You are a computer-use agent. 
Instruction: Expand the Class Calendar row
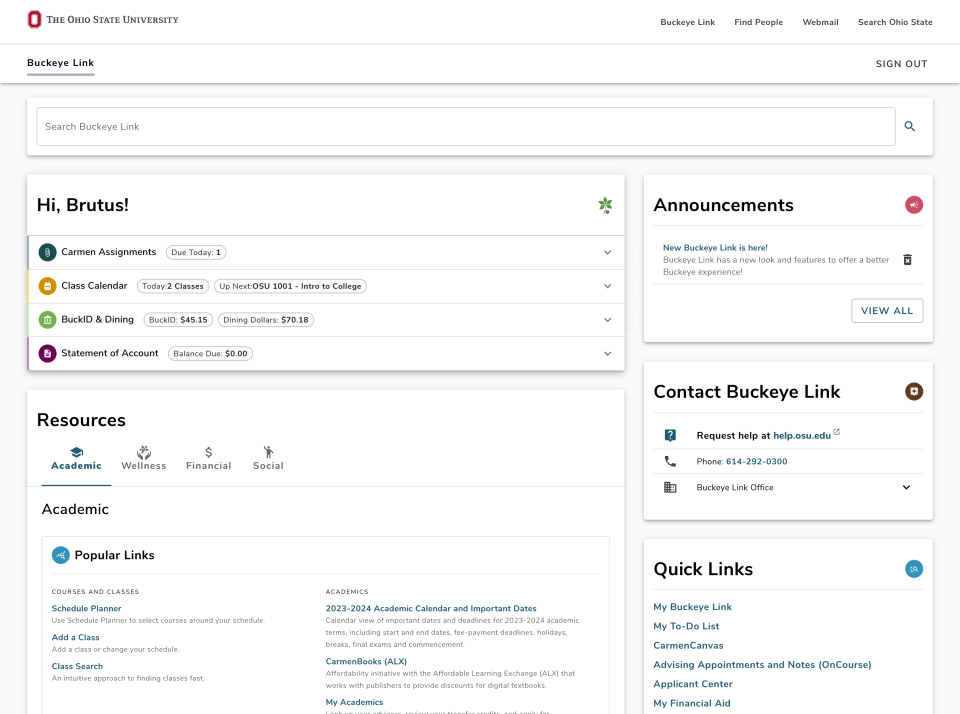pyautogui.click(x=607, y=286)
